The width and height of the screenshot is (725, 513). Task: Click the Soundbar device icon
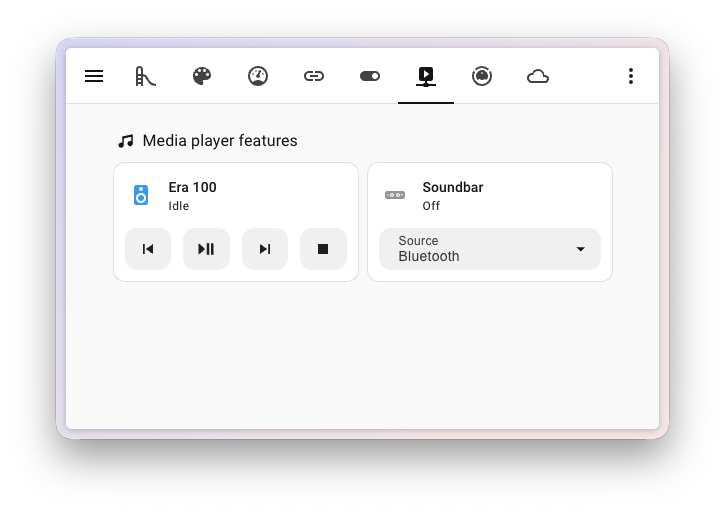[x=395, y=195]
